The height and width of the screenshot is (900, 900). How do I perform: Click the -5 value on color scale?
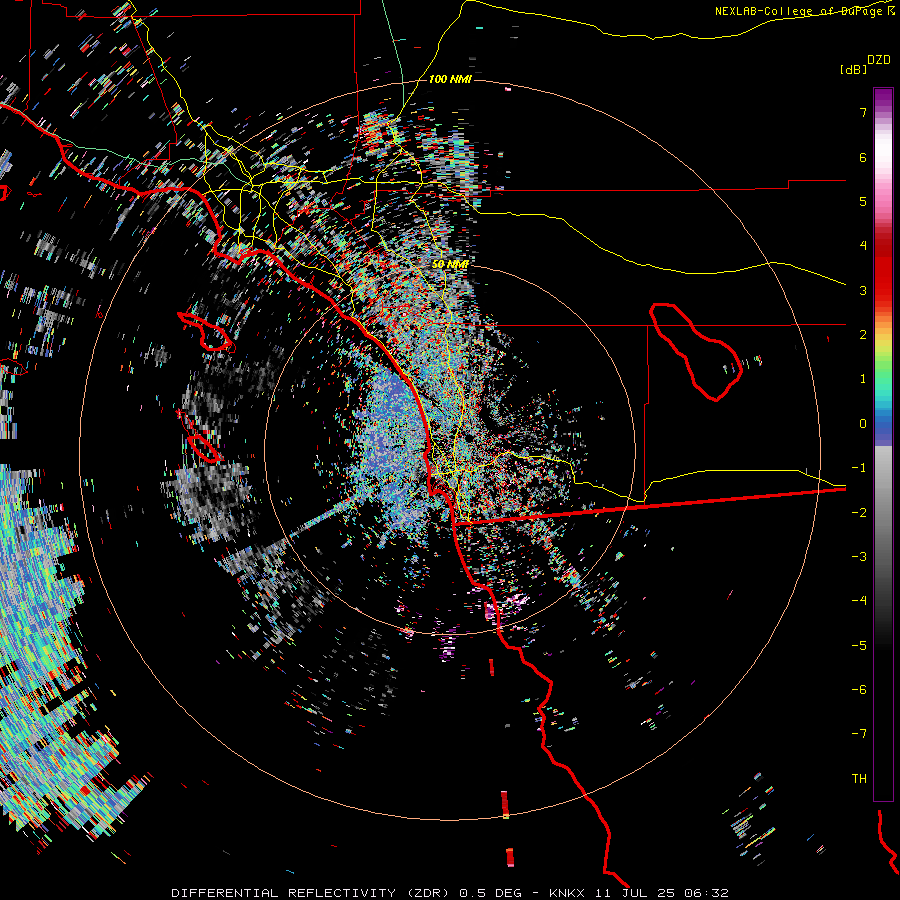click(859, 646)
